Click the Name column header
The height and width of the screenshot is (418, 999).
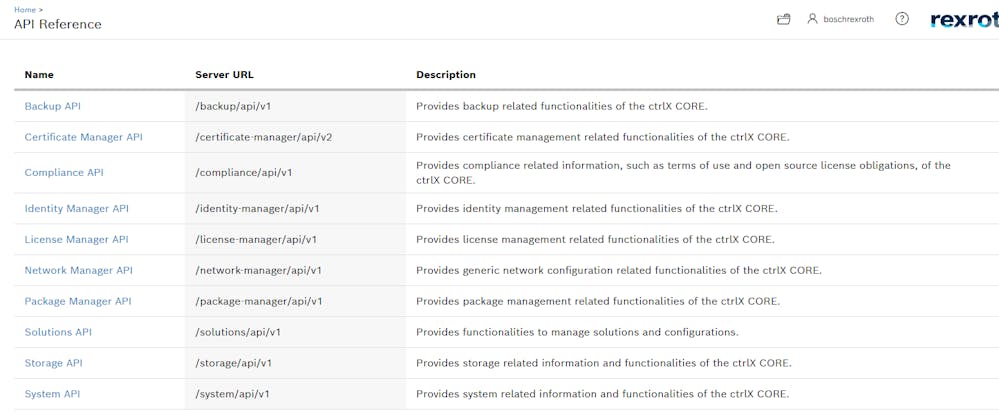[x=39, y=75]
